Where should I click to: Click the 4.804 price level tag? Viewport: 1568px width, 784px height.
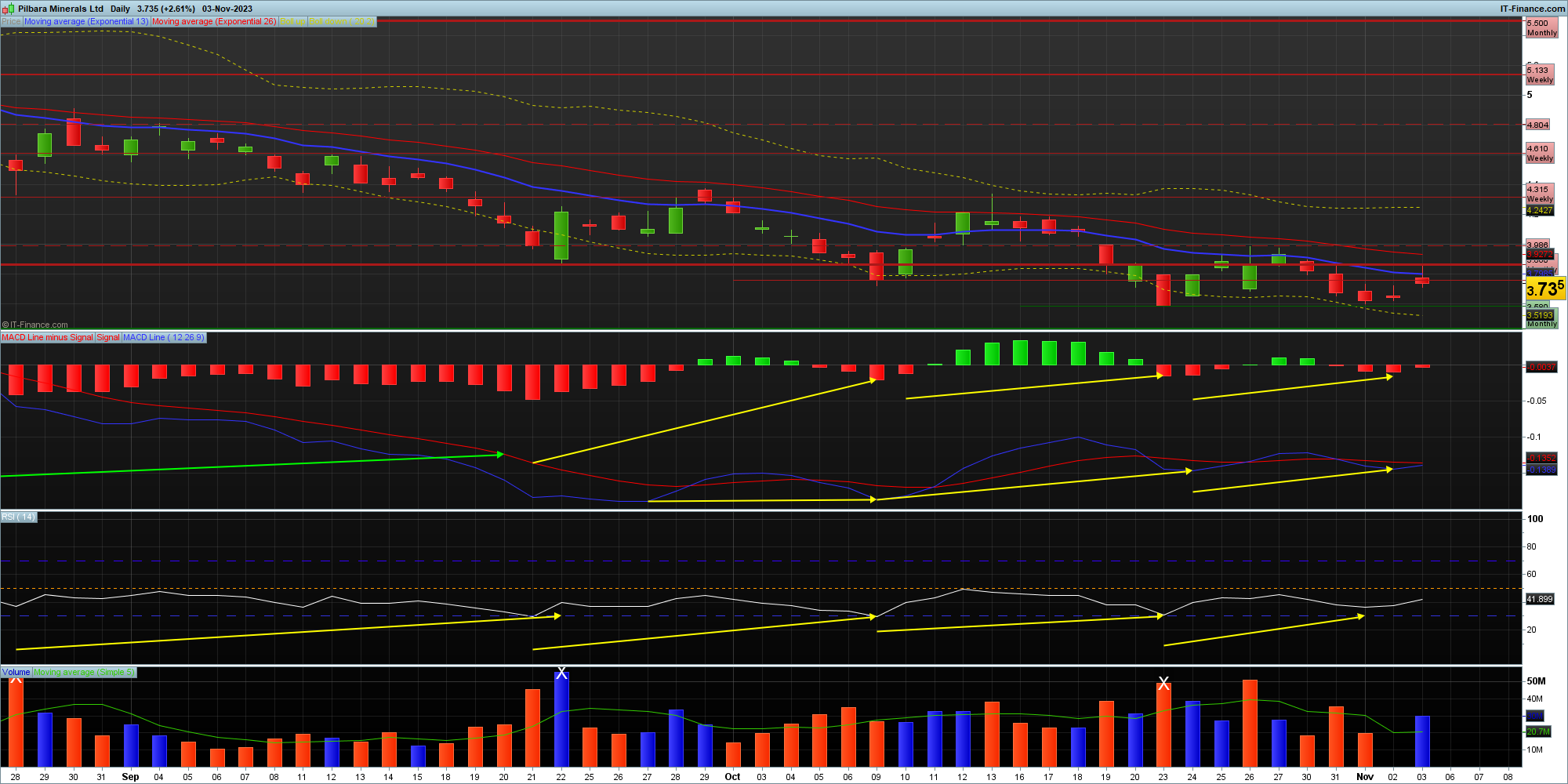[x=1537, y=125]
